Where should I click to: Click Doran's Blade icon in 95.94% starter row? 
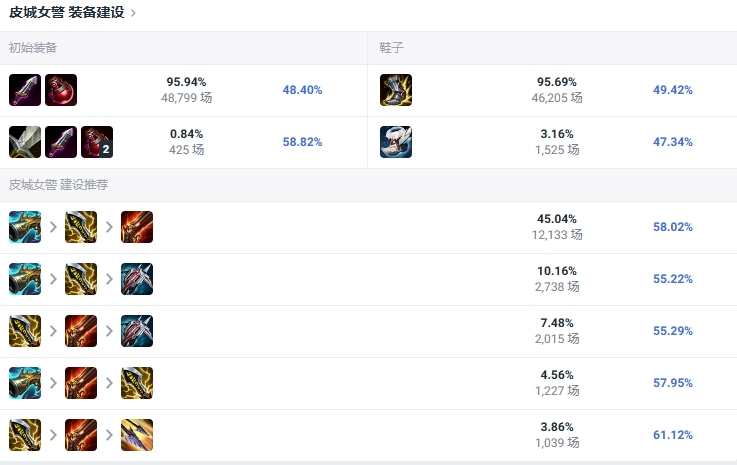click(25, 90)
